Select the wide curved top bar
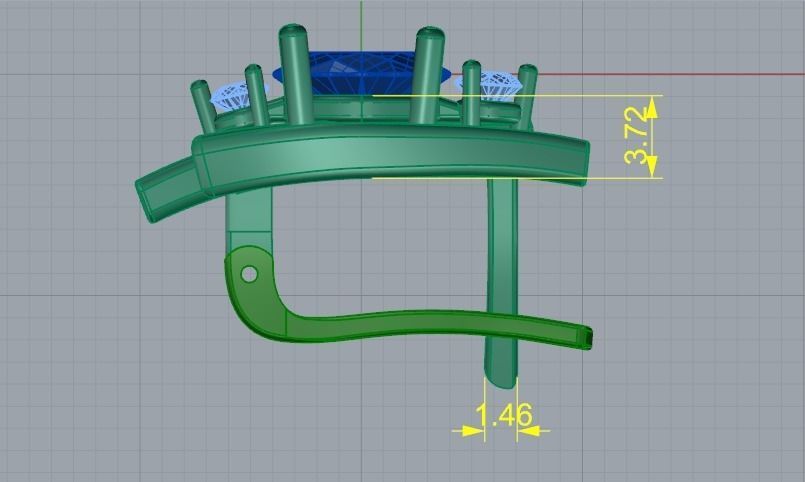 coord(390,157)
